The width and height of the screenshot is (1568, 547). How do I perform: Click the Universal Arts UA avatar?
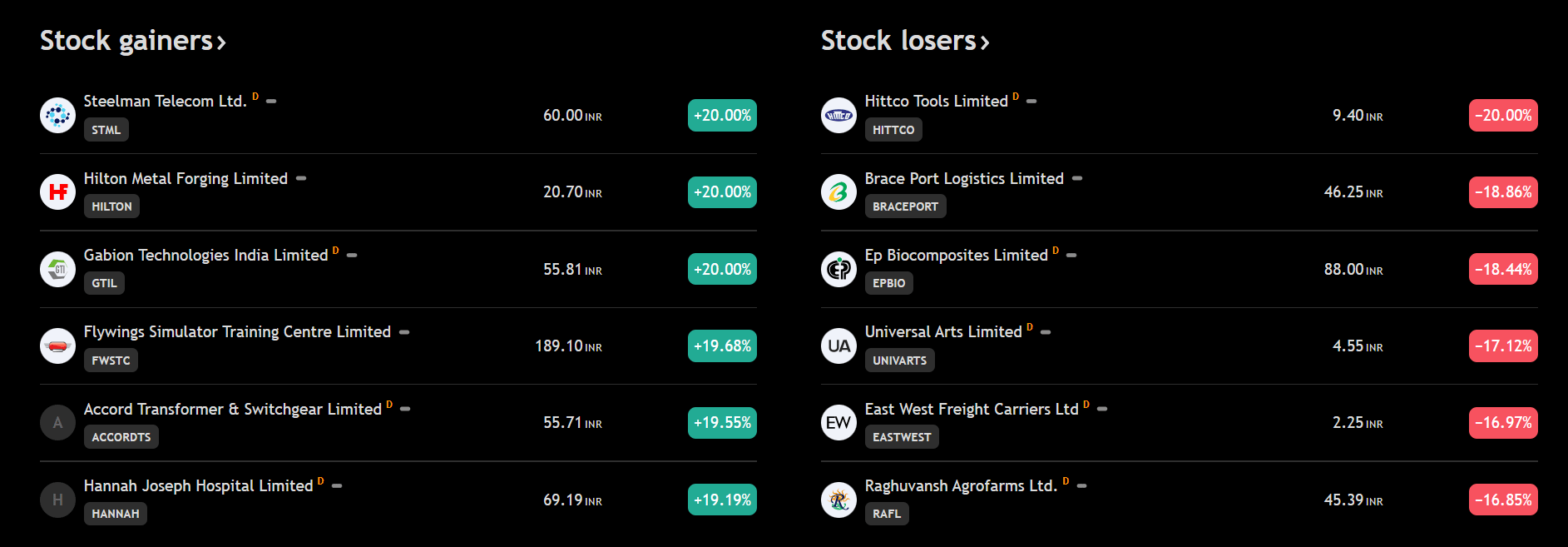[838, 346]
